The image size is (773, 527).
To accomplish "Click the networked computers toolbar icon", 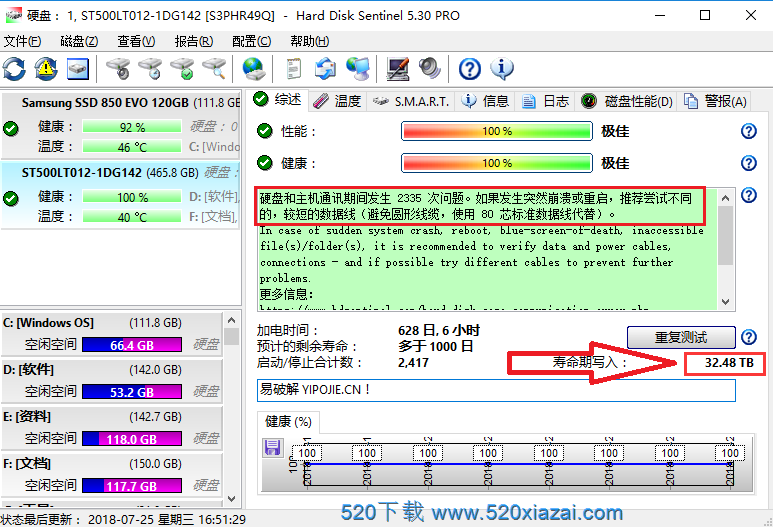I will tap(357, 69).
